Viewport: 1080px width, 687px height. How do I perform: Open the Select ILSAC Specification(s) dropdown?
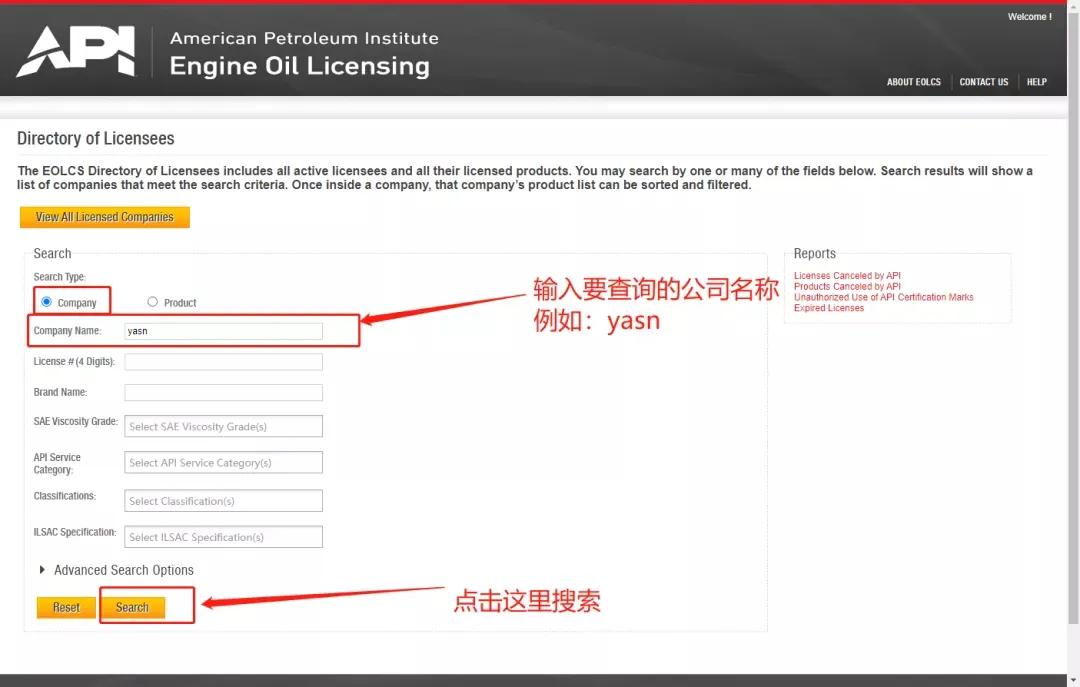pos(222,537)
